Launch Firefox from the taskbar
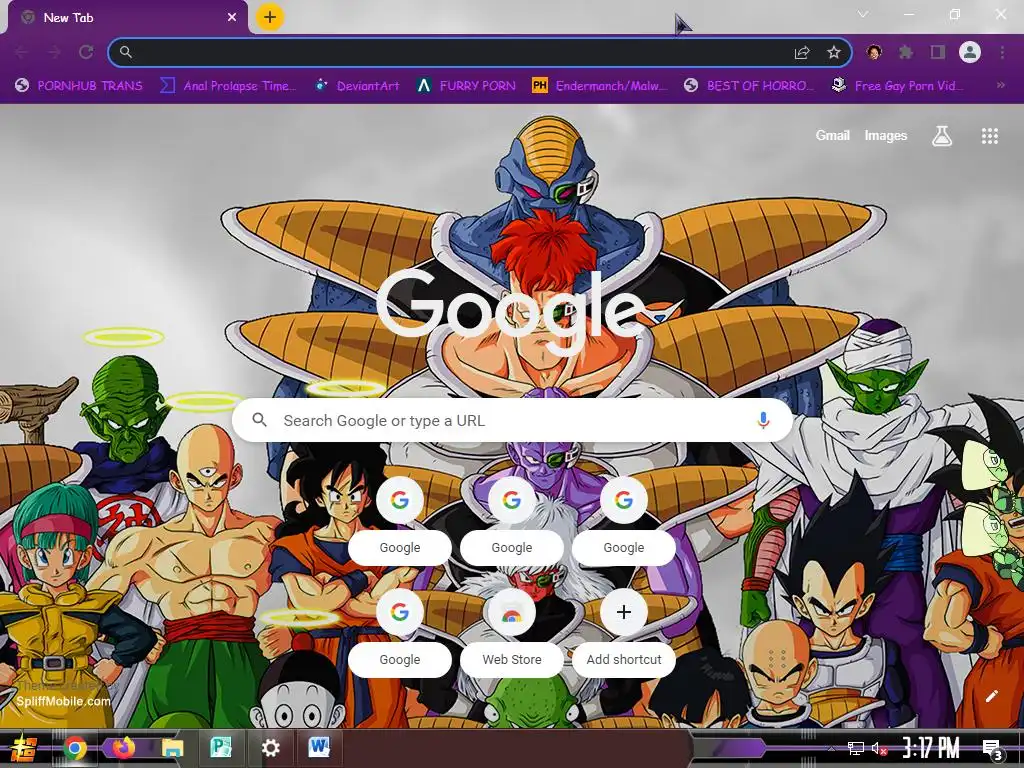This screenshot has height=768, width=1024. (x=123, y=748)
